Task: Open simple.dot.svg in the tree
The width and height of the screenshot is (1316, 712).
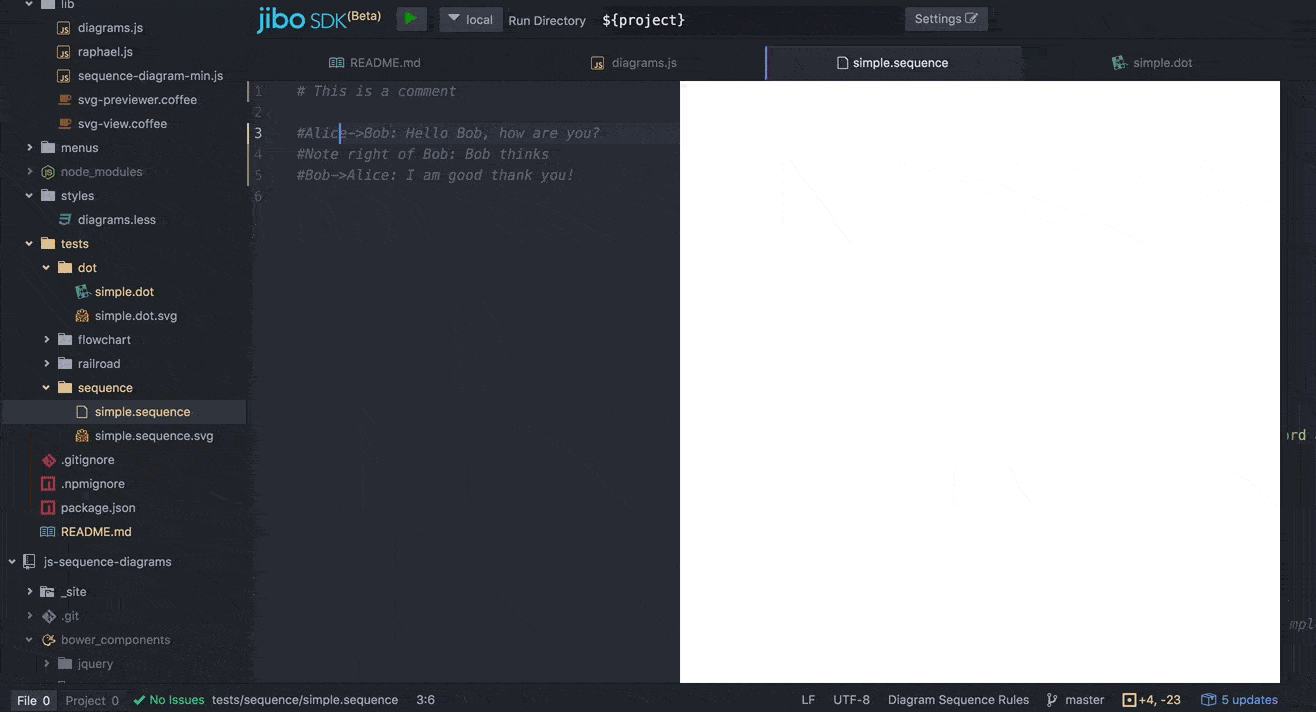Action: (x=136, y=316)
